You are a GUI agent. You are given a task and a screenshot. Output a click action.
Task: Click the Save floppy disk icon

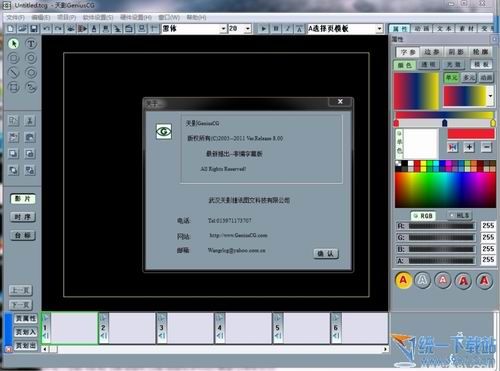click(x=34, y=29)
